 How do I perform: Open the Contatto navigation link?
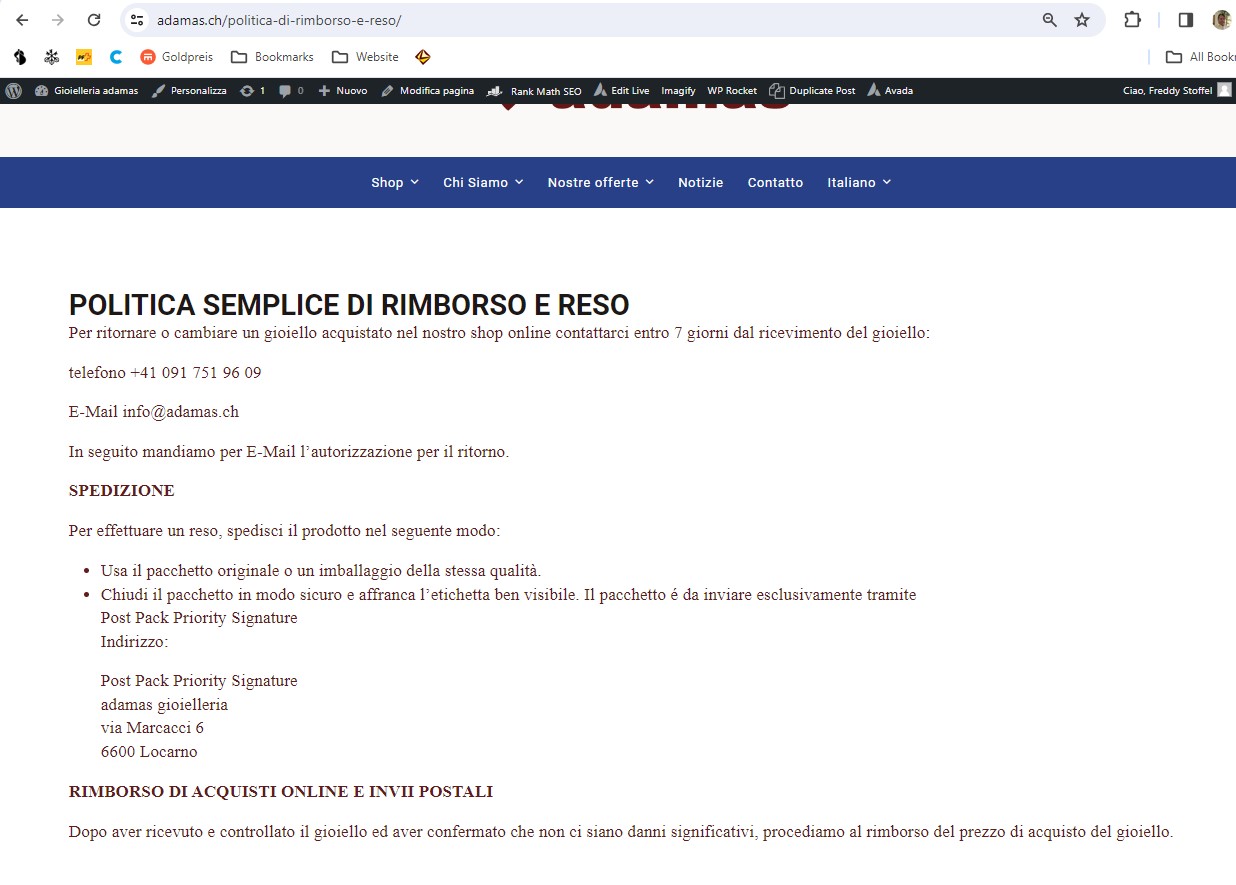(x=775, y=182)
